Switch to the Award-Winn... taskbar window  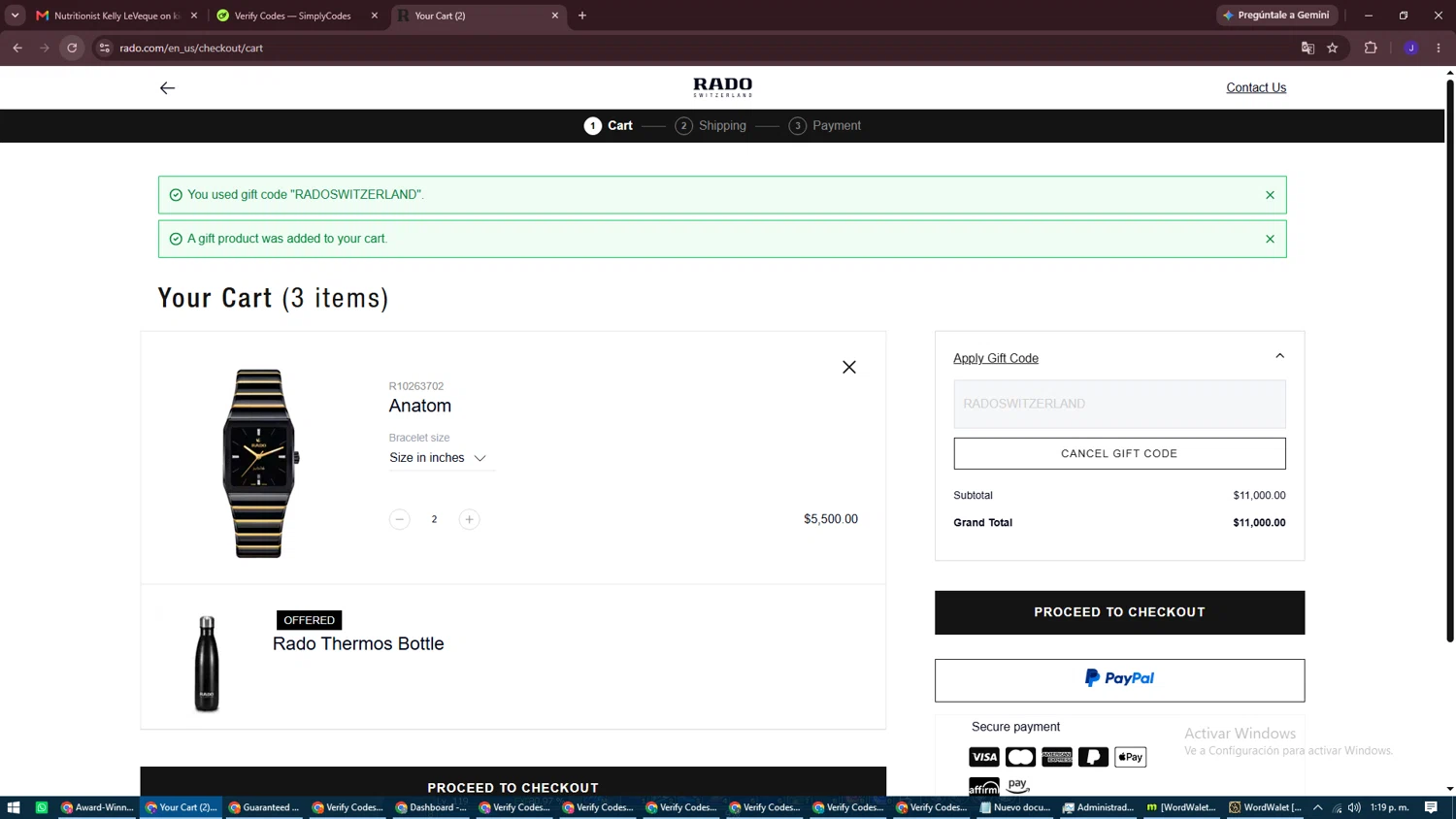pyautogui.click(x=97, y=807)
